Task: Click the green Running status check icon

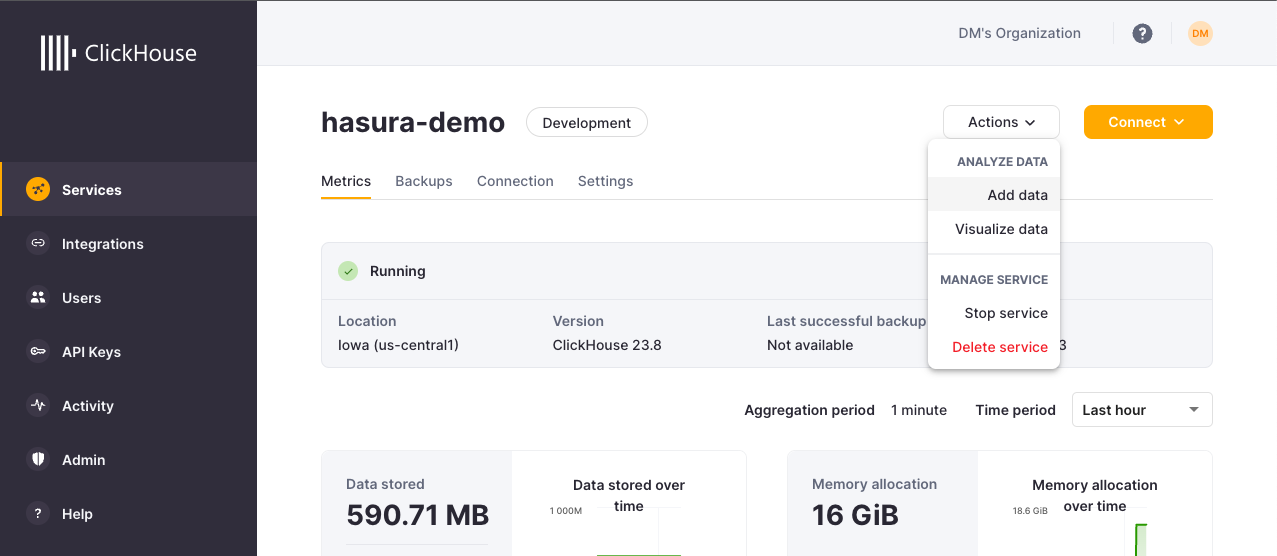Action: coord(348,271)
